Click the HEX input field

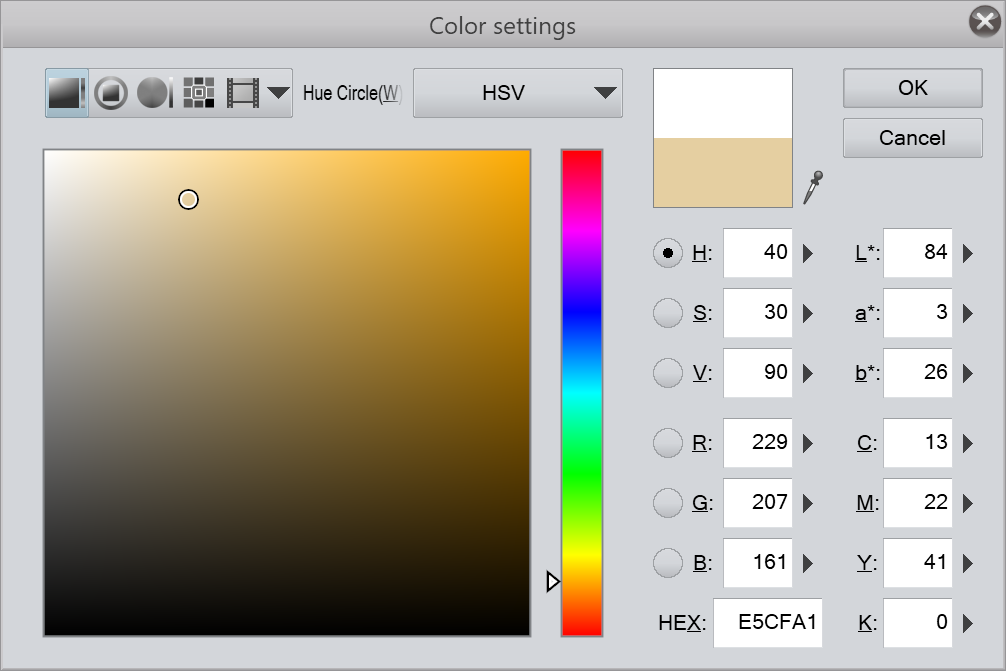pyautogui.click(x=767, y=623)
